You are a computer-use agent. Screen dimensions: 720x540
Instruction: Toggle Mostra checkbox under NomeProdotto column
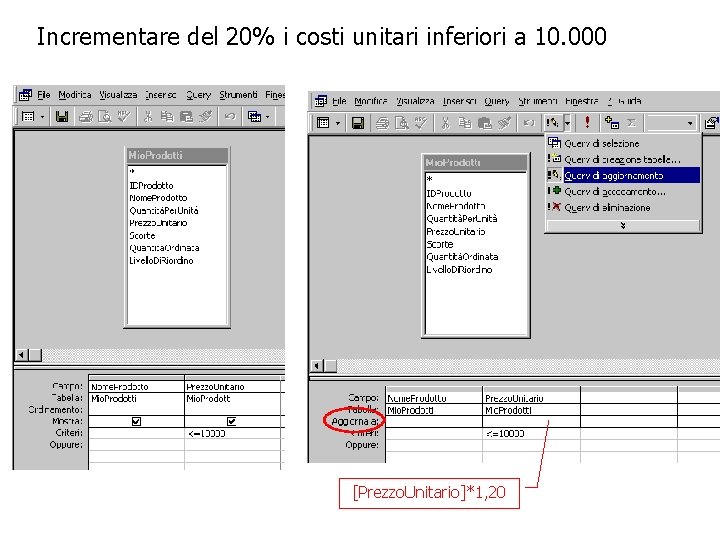pyautogui.click(x=136, y=422)
